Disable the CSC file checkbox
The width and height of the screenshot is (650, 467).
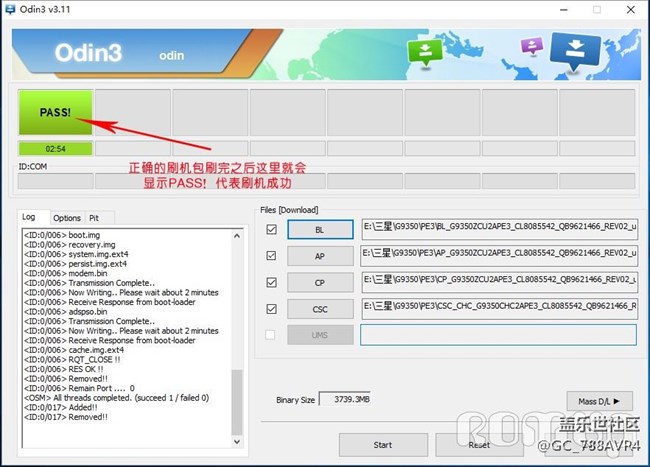click(x=272, y=308)
